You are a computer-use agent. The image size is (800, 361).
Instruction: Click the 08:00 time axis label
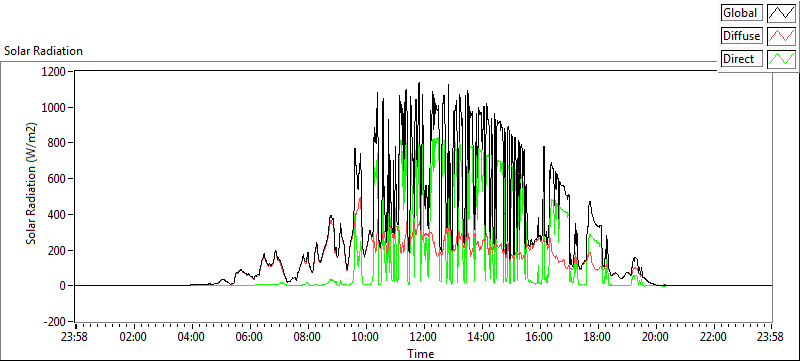pos(308,337)
